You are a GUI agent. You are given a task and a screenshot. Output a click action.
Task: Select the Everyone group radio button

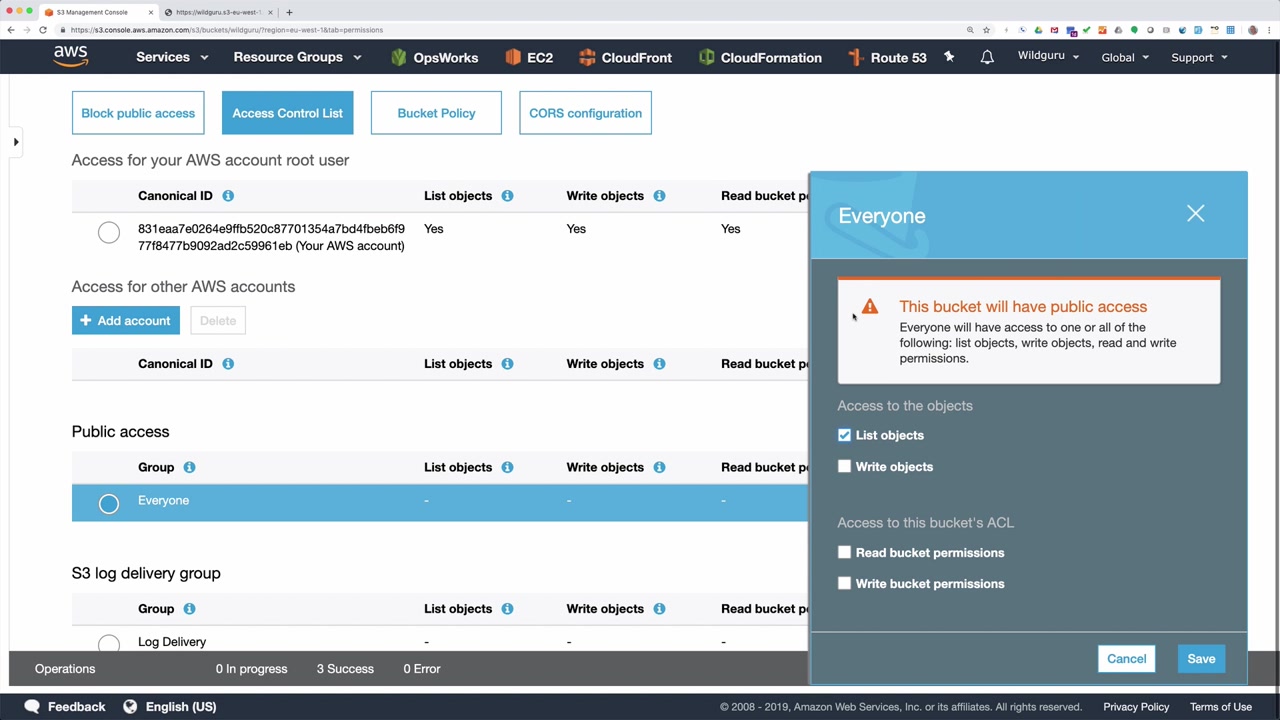[x=109, y=503]
